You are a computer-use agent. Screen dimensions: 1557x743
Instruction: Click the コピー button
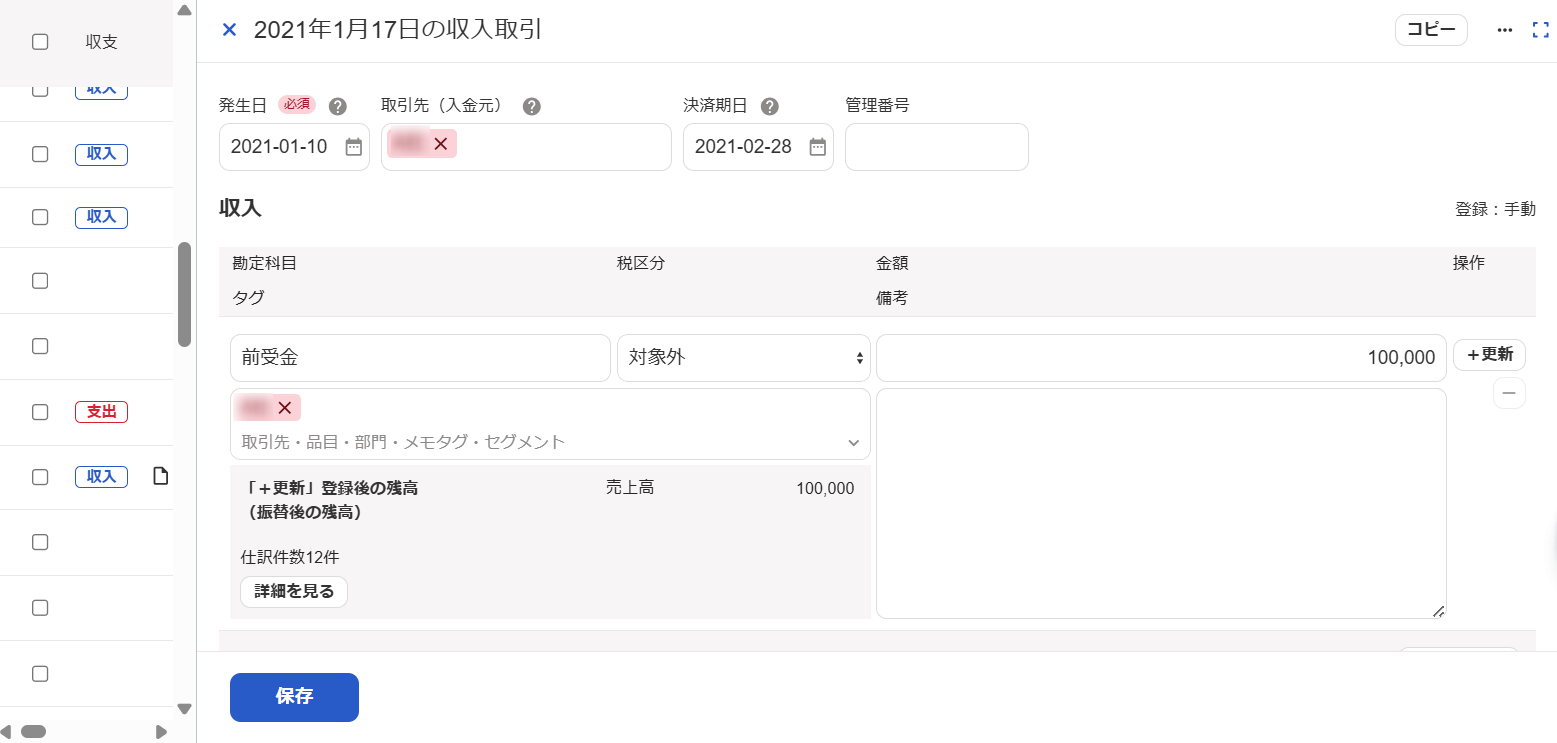click(1431, 30)
